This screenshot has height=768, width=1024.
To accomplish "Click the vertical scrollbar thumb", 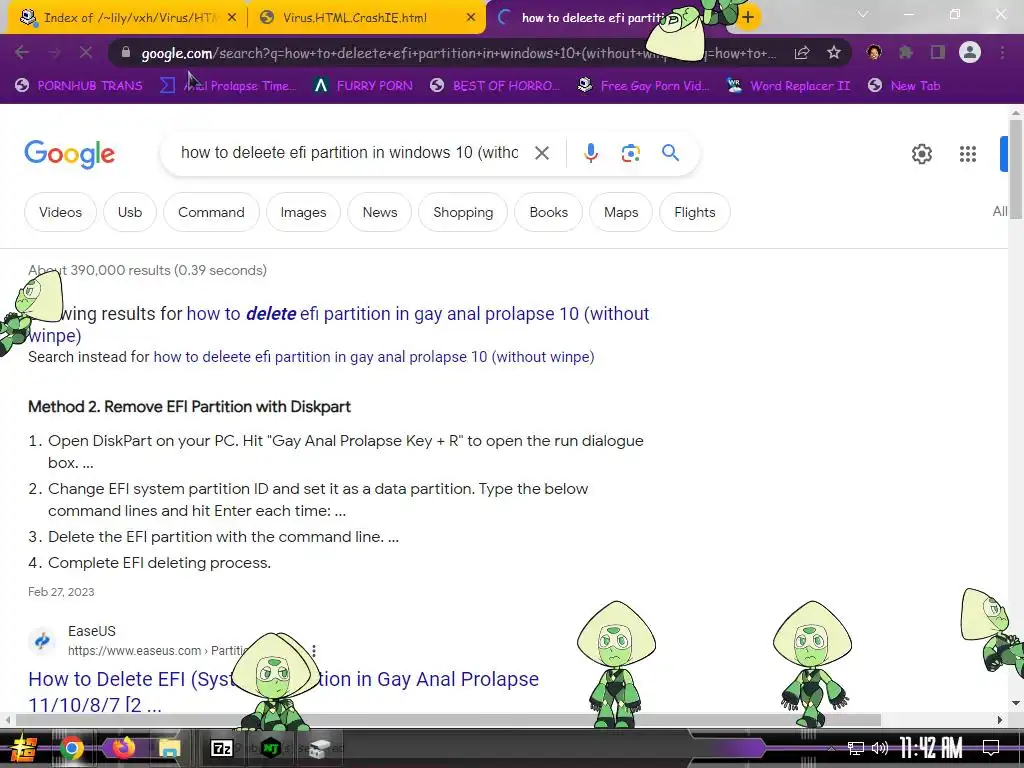I will [x=1016, y=170].
